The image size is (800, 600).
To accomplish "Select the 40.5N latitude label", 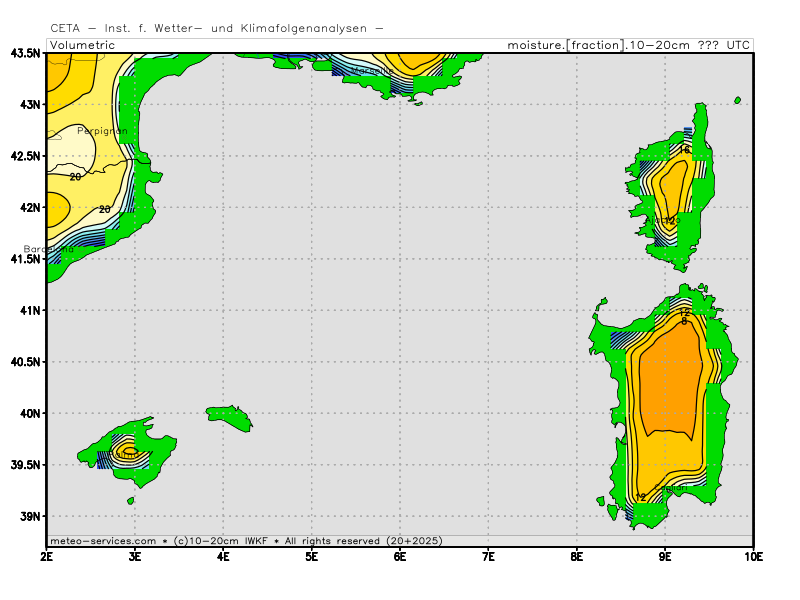I will pyautogui.click(x=25, y=362).
